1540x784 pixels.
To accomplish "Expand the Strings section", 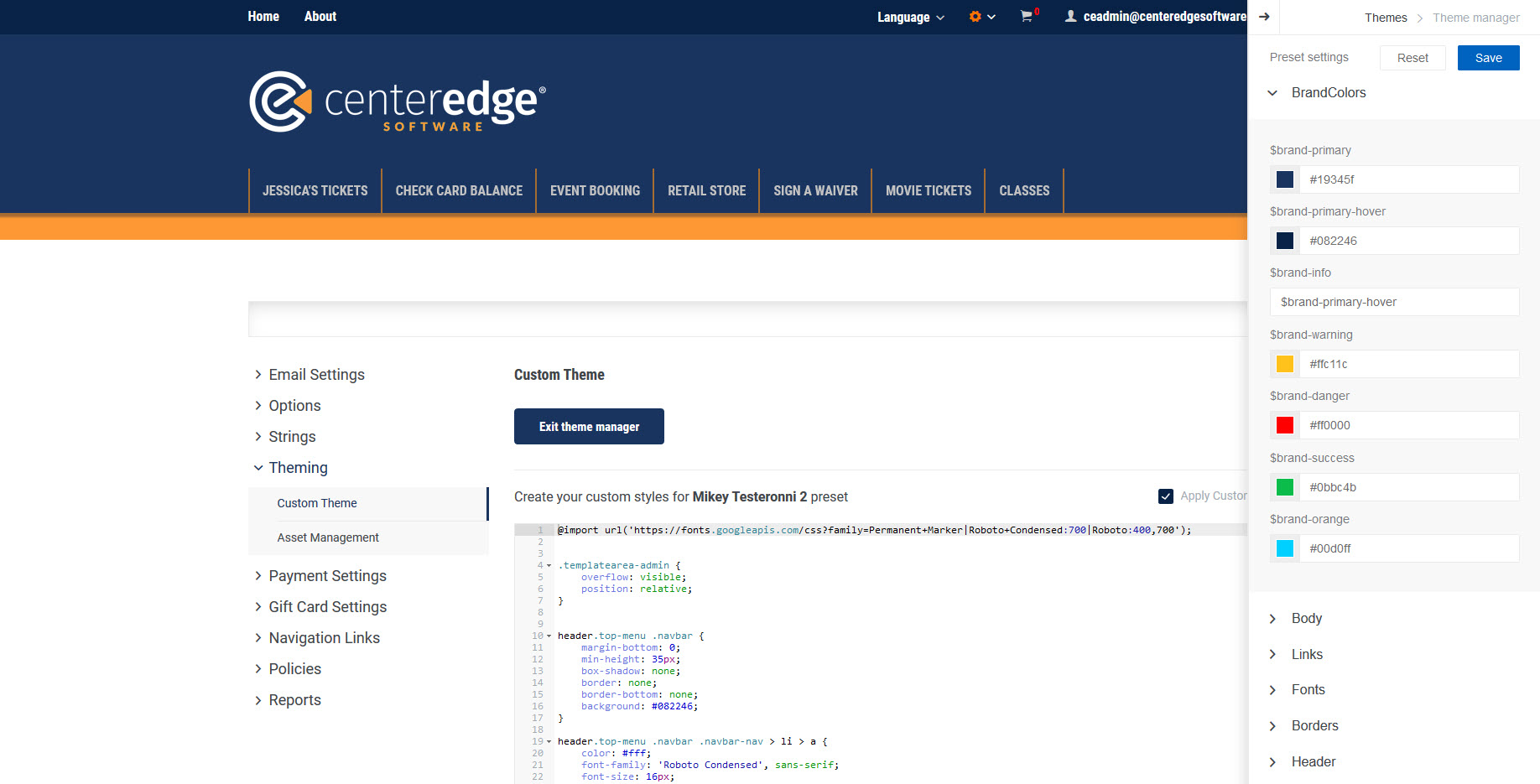I will click(x=285, y=437).
